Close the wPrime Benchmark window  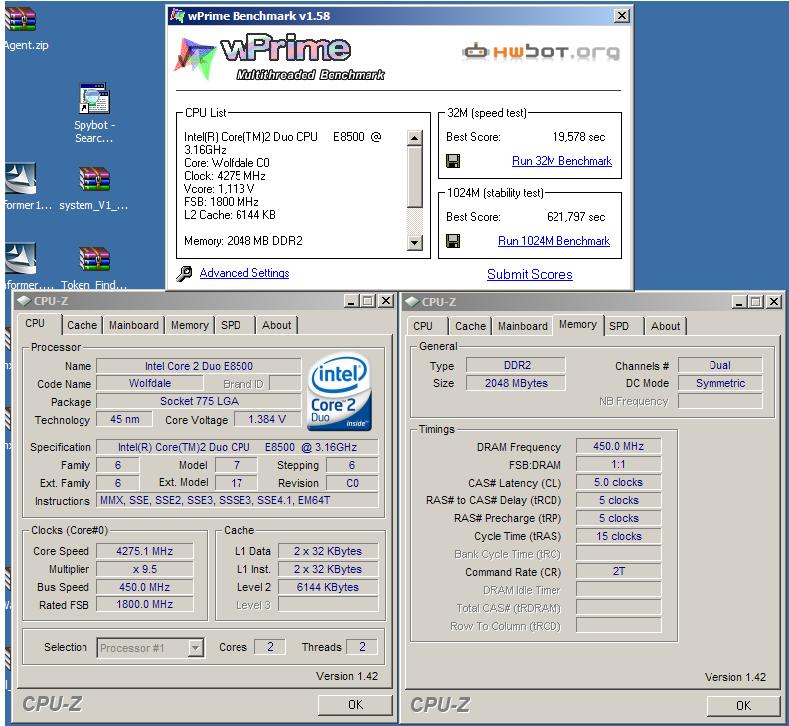tap(622, 16)
